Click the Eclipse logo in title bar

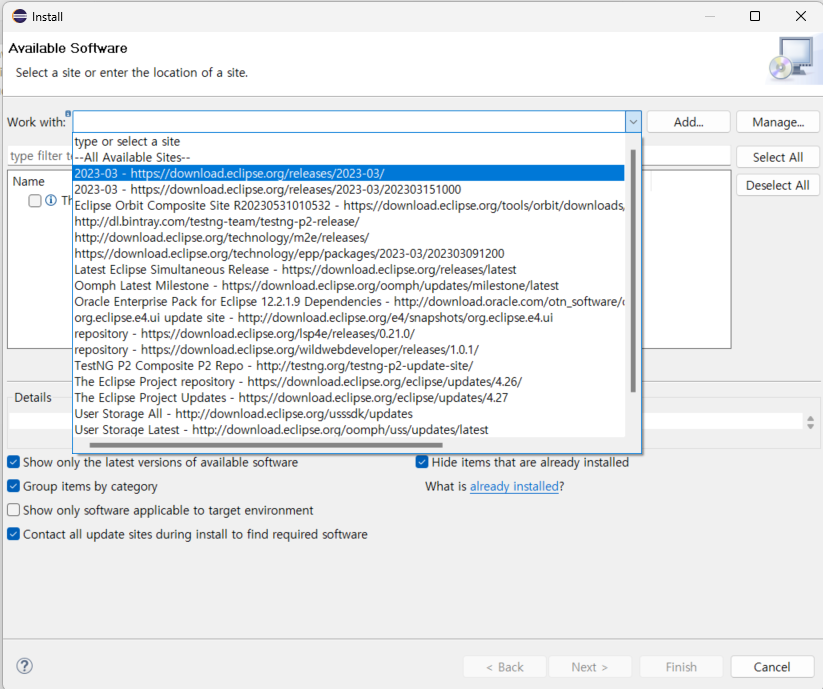pyautogui.click(x=19, y=16)
